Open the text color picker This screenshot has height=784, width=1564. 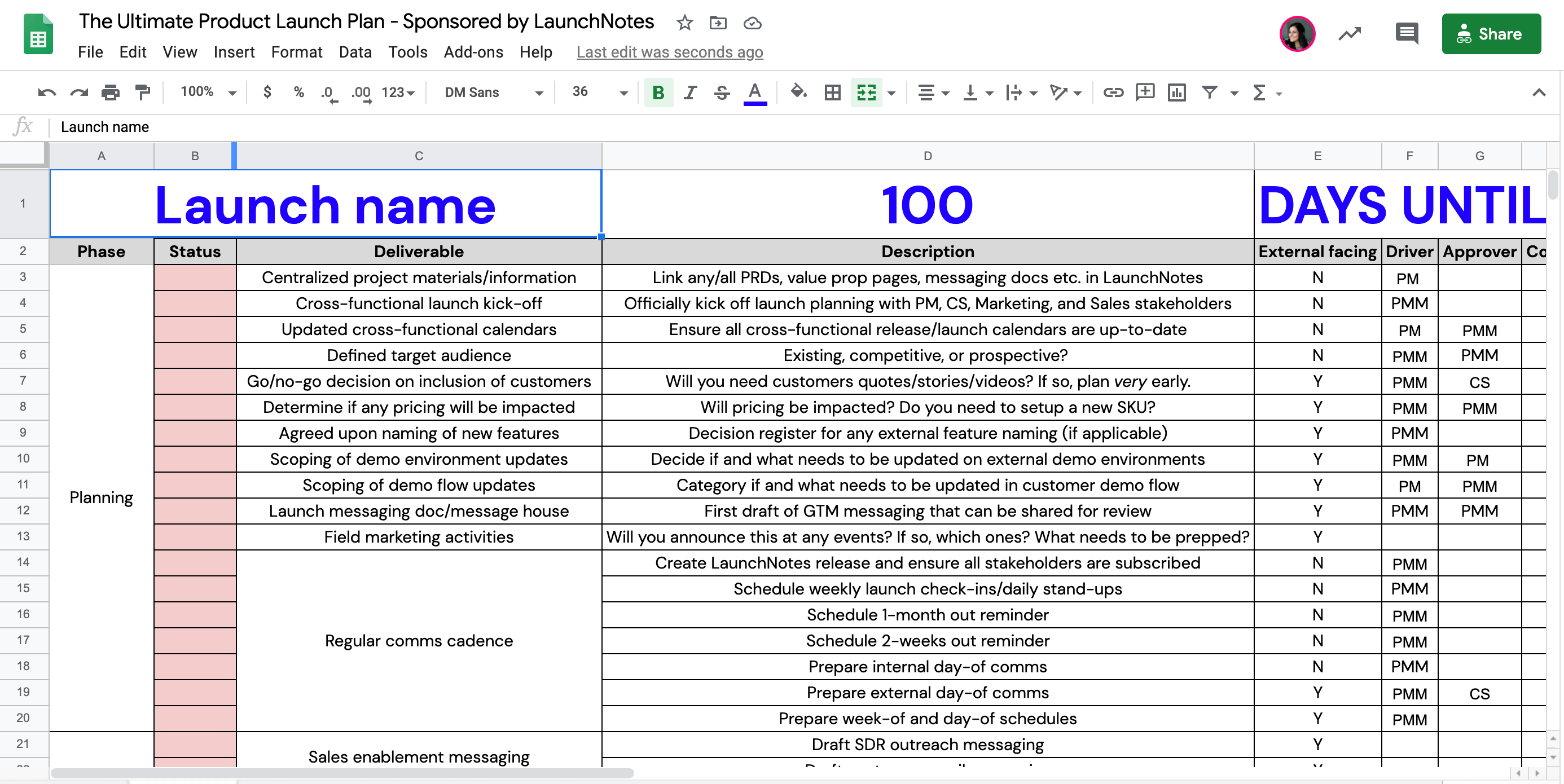(755, 93)
